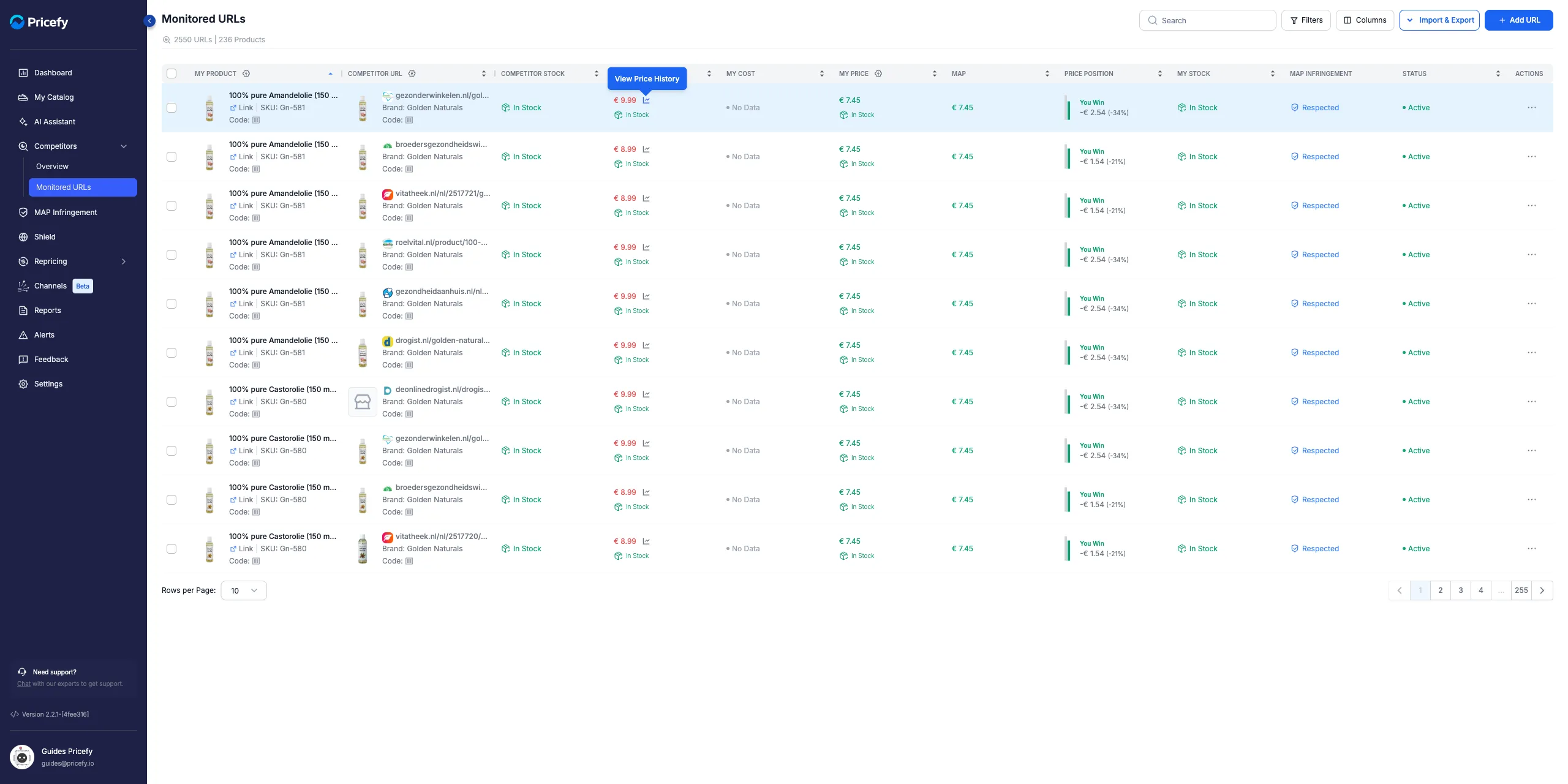Click the Add URL button
This screenshot has width=1568, height=784.
pyautogui.click(x=1518, y=20)
